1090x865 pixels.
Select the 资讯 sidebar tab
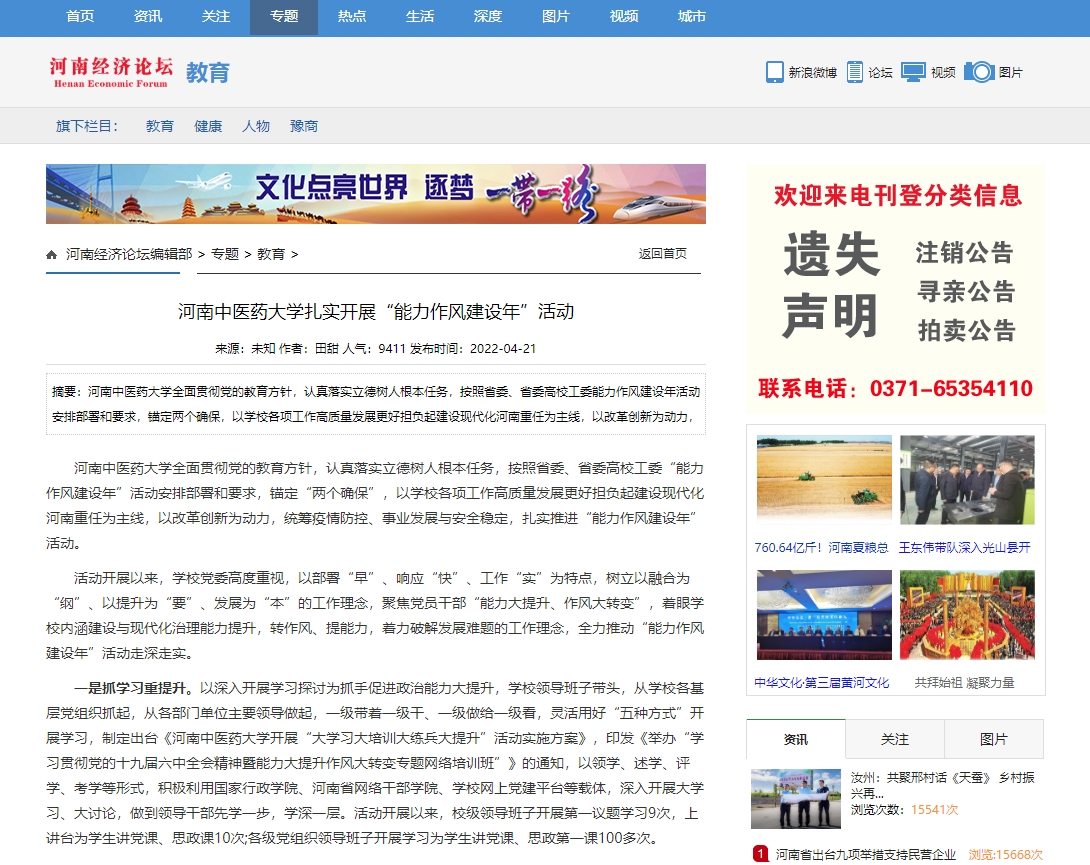(796, 739)
